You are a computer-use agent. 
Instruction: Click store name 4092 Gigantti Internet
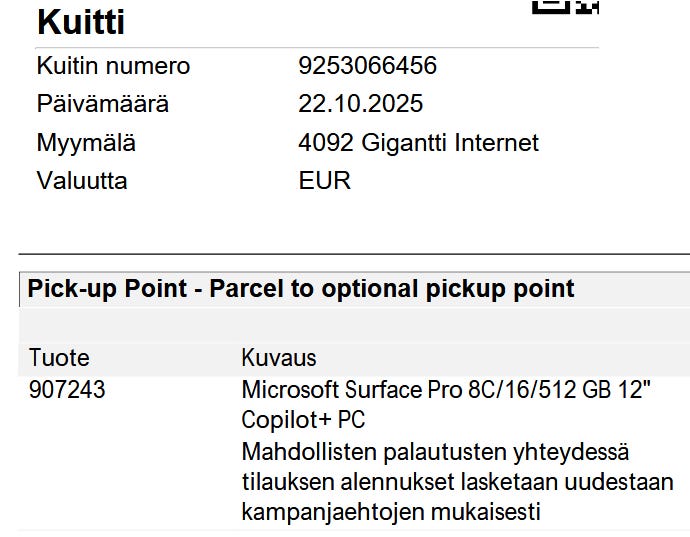click(418, 143)
